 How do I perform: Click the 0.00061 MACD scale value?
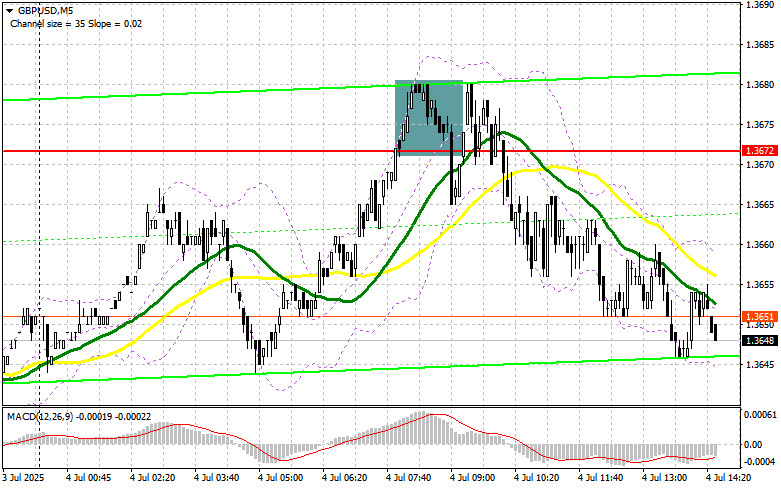(759, 414)
